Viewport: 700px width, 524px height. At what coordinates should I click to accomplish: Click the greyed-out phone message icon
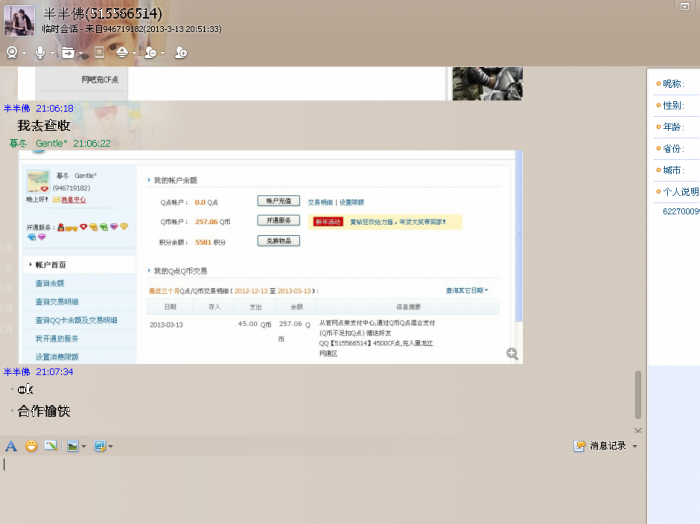99,53
